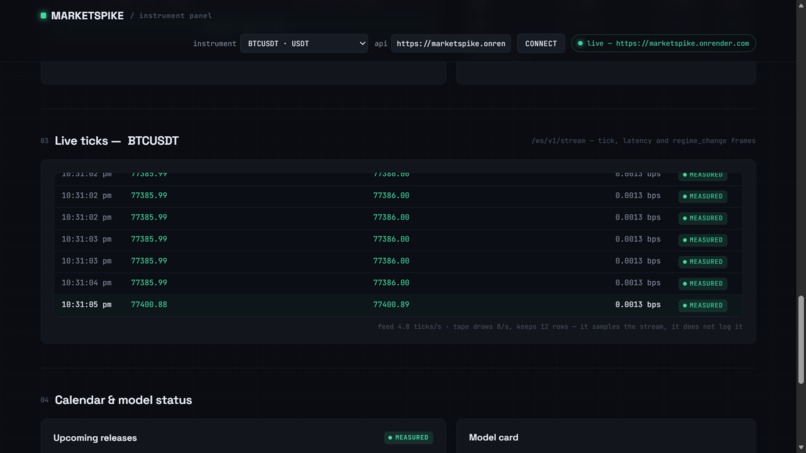Click the 10:31:04 pm timestamp cell
Screen dimensions: 806x453
(86, 283)
